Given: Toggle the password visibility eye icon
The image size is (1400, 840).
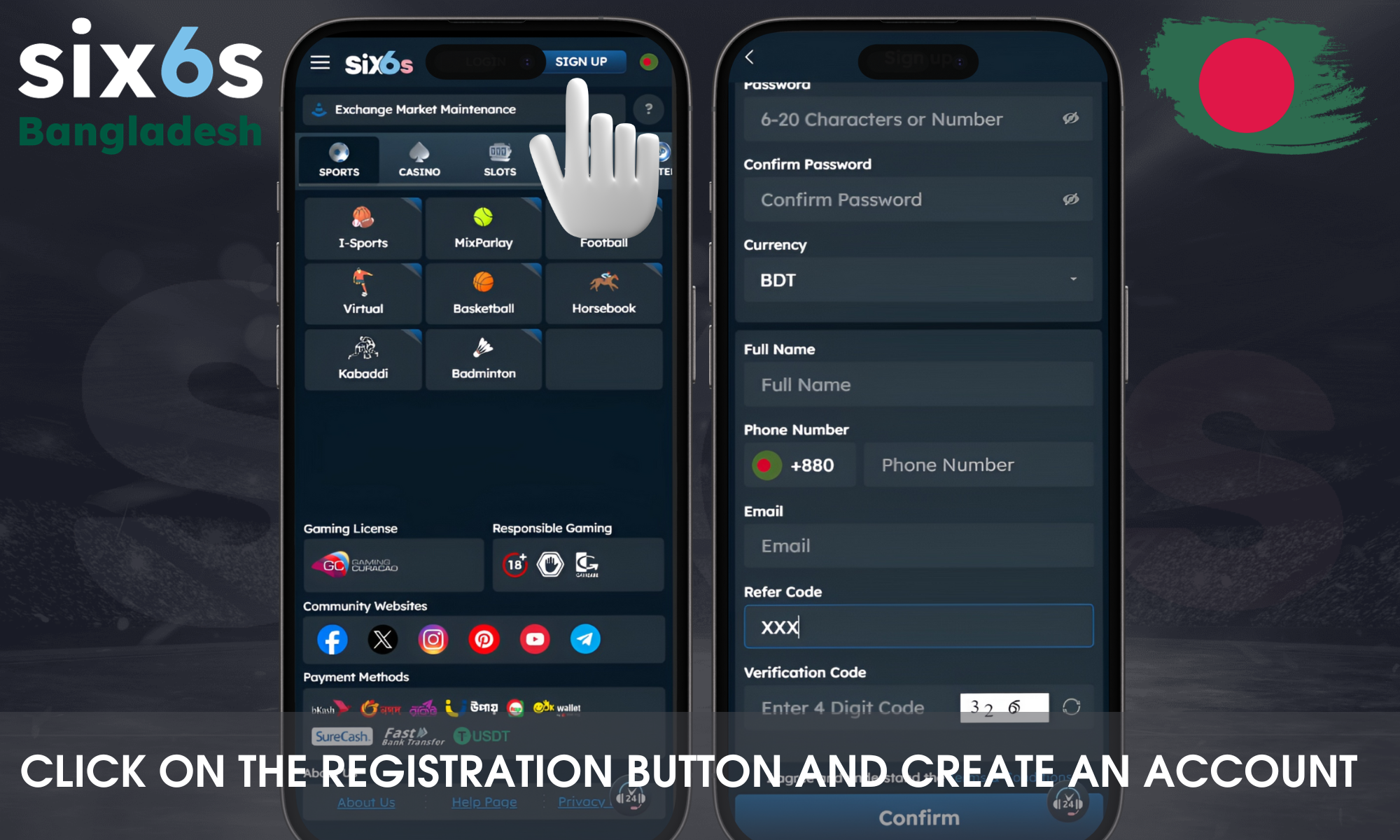Looking at the screenshot, I should pyautogui.click(x=1071, y=118).
